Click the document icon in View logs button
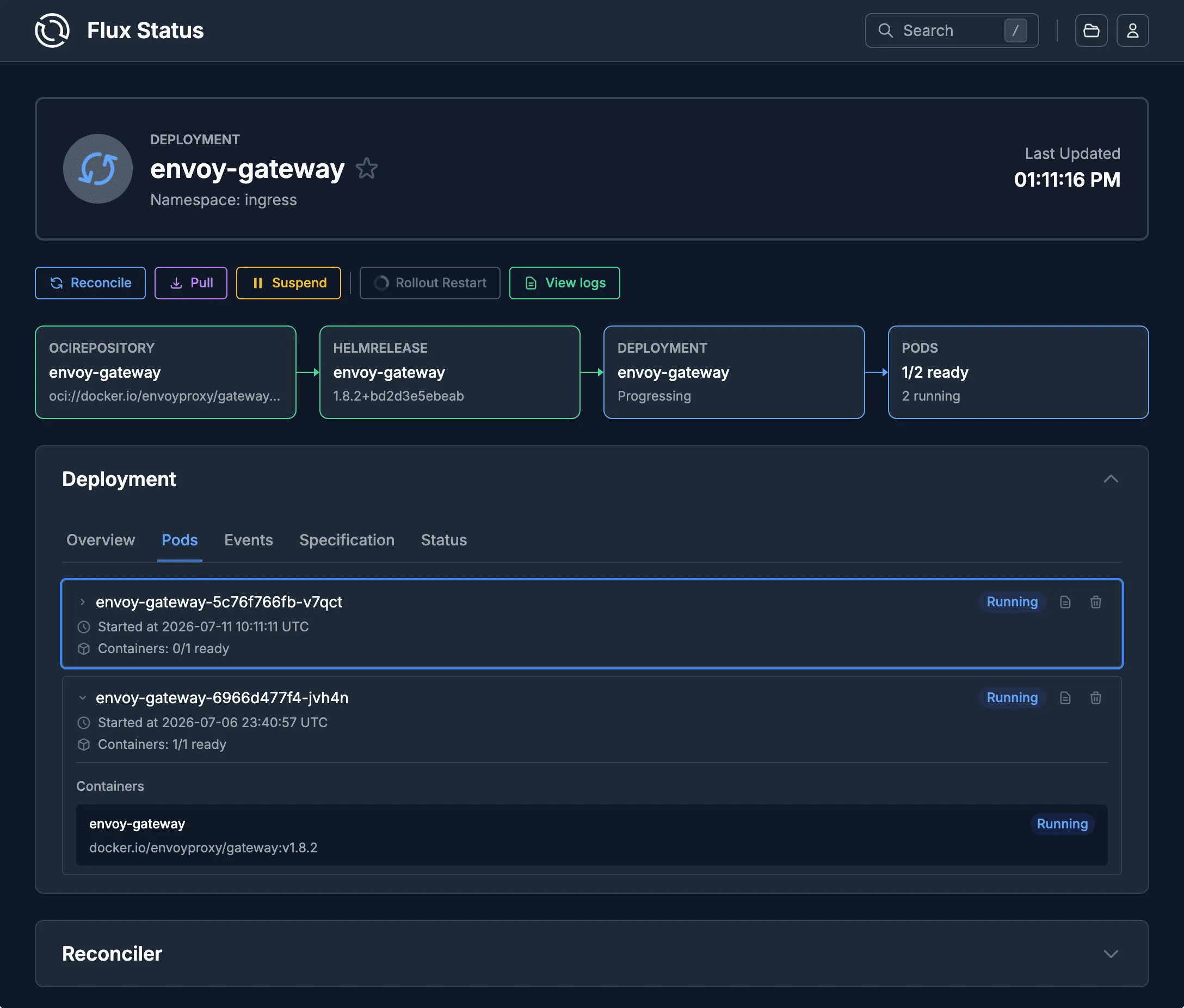This screenshot has height=1008, width=1184. [531, 284]
